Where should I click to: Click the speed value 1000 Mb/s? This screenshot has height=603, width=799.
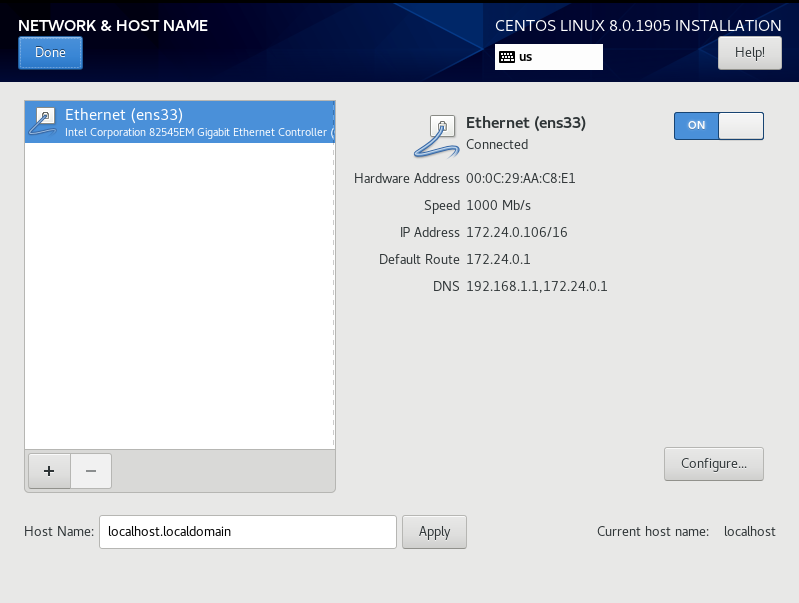[x=498, y=205]
